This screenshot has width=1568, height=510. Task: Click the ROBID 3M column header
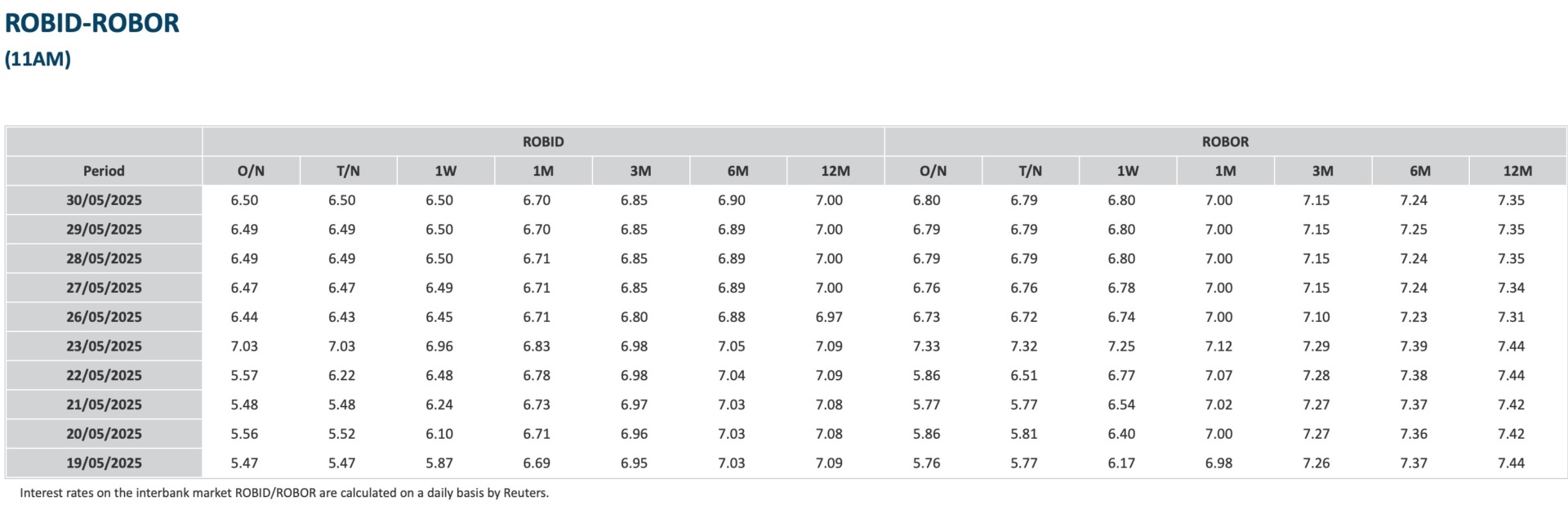pyautogui.click(x=640, y=171)
